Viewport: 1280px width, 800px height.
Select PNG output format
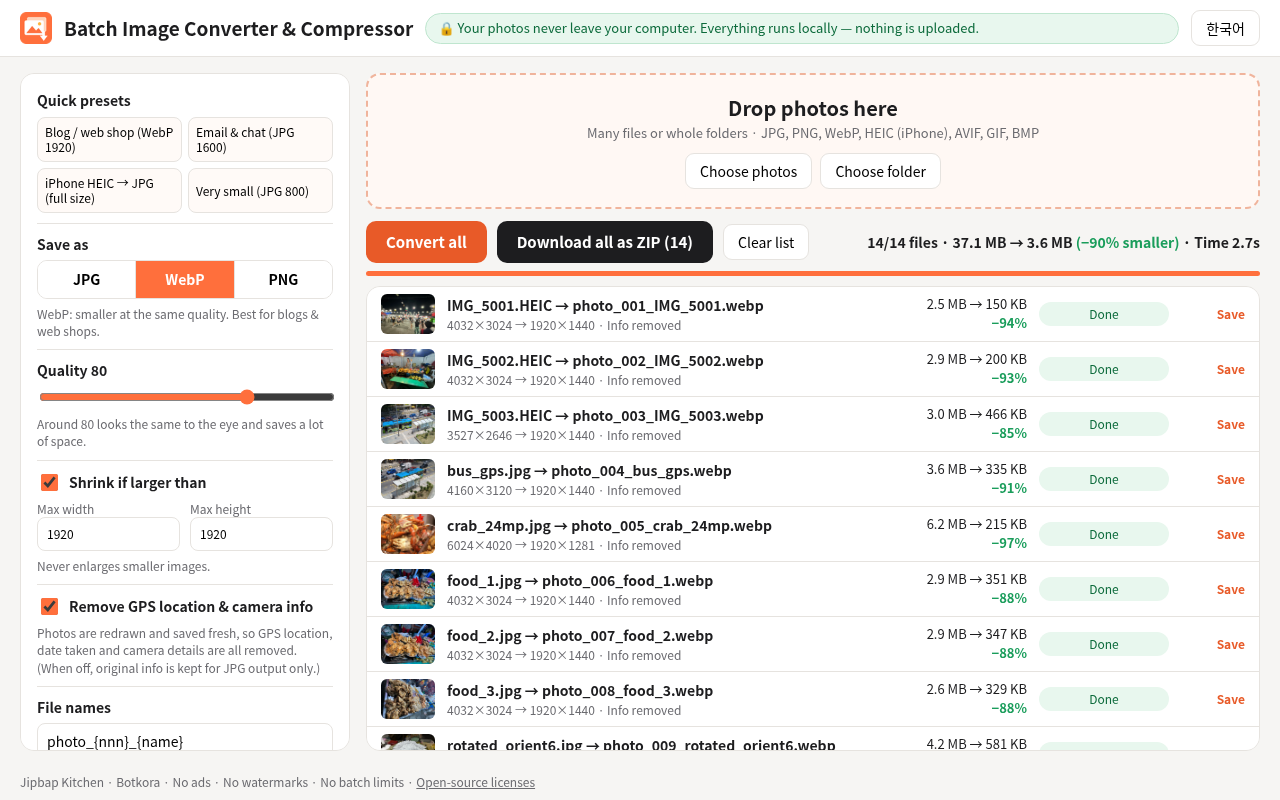tap(283, 280)
